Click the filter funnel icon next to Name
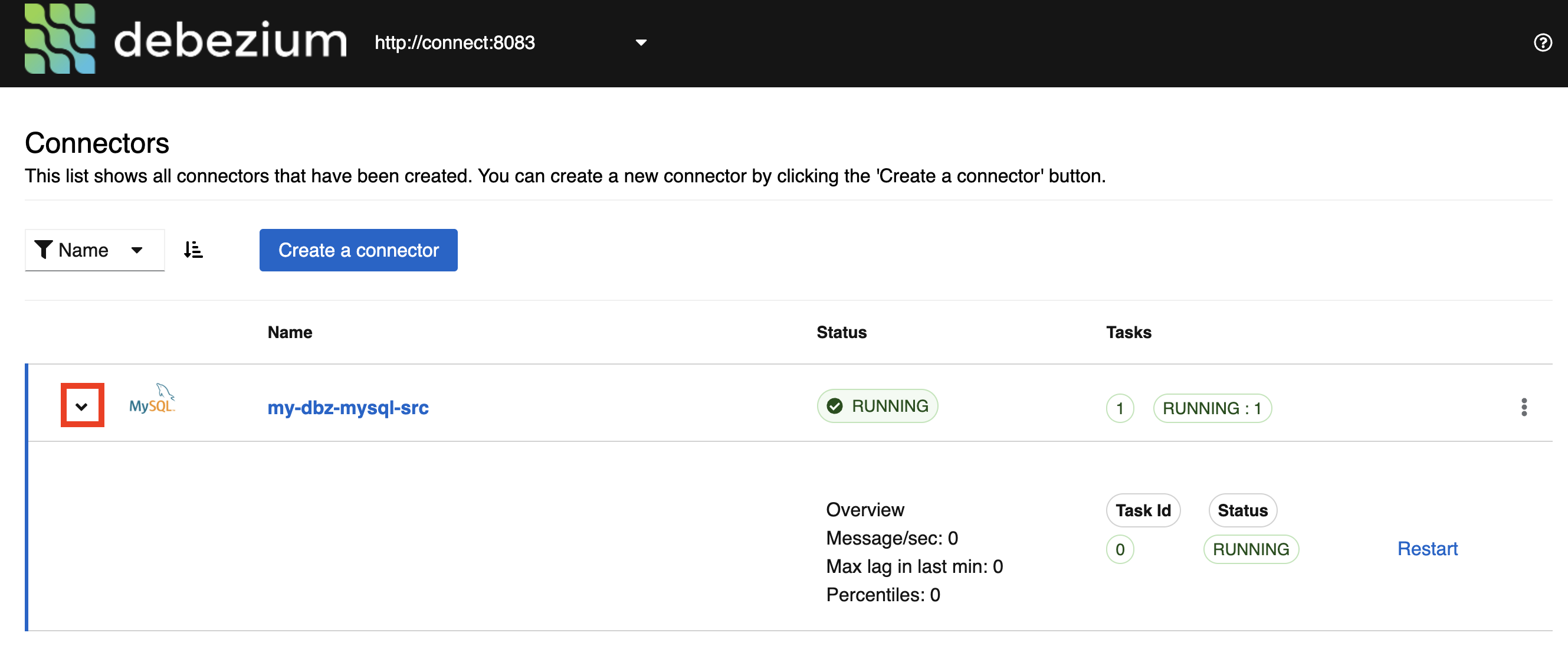 (43, 250)
